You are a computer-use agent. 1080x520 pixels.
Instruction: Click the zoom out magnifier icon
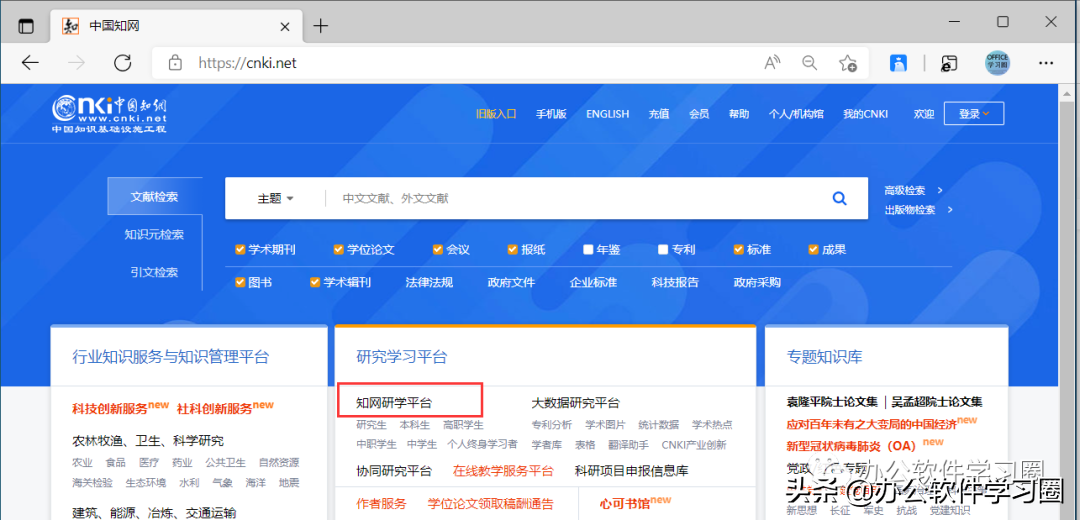pos(810,63)
